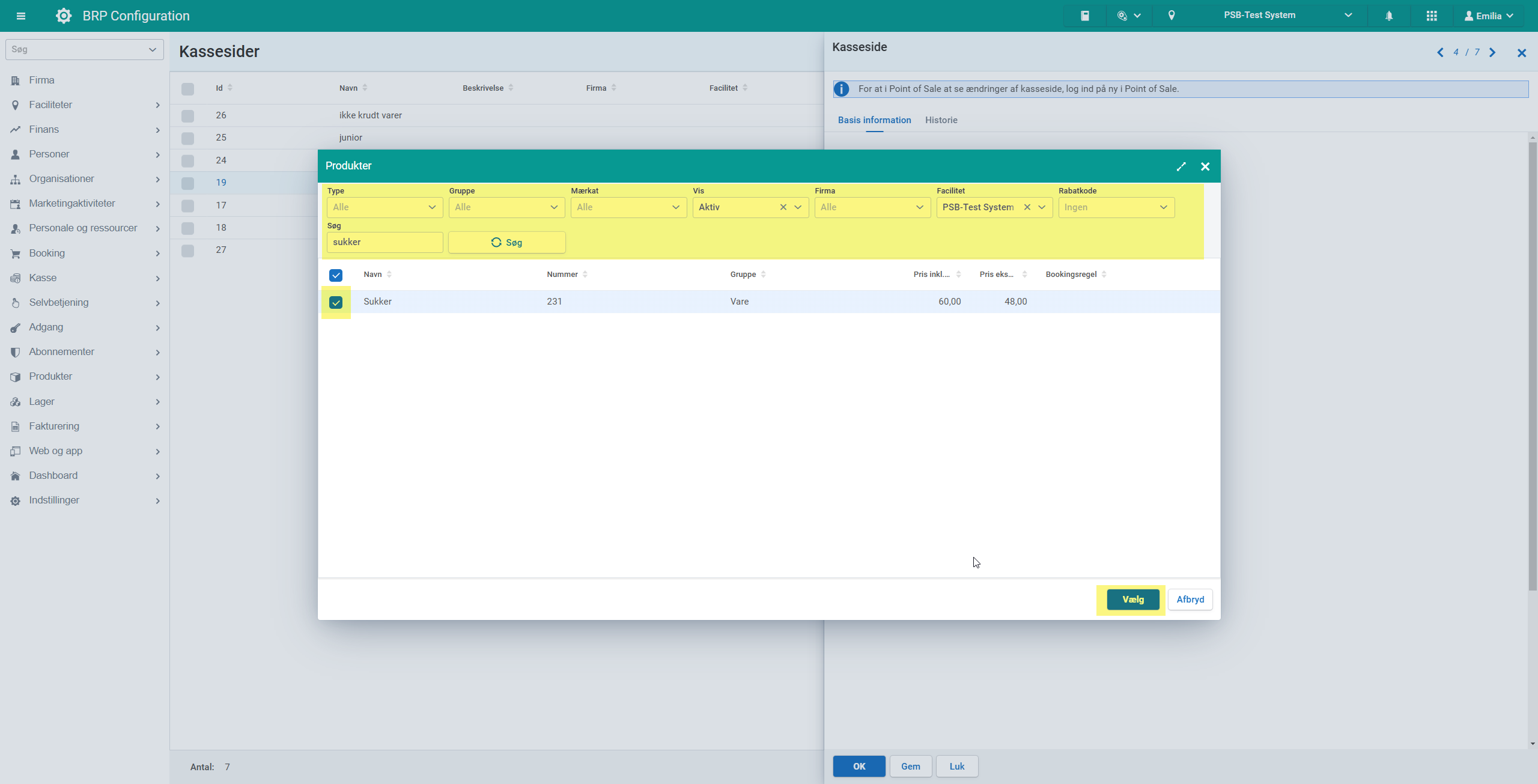Check the checkbox for row 24
The height and width of the screenshot is (784, 1538).
[x=188, y=161]
